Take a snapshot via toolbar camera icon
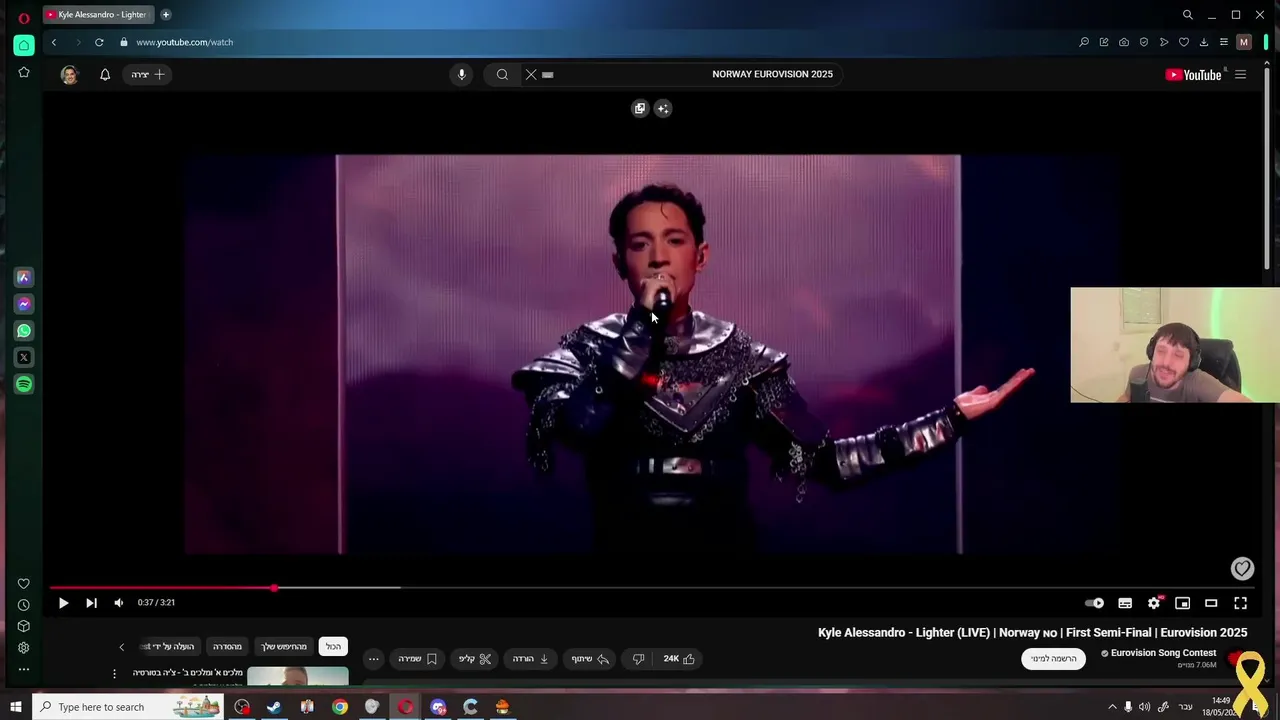The image size is (1280, 720). [1124, 42]
